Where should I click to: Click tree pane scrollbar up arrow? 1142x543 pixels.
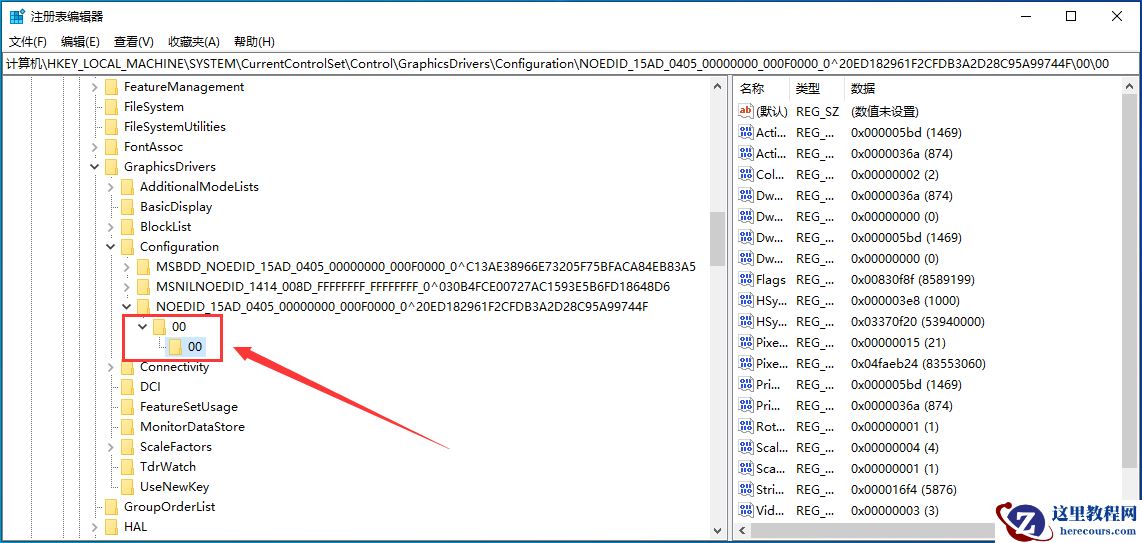coord(717,86)
